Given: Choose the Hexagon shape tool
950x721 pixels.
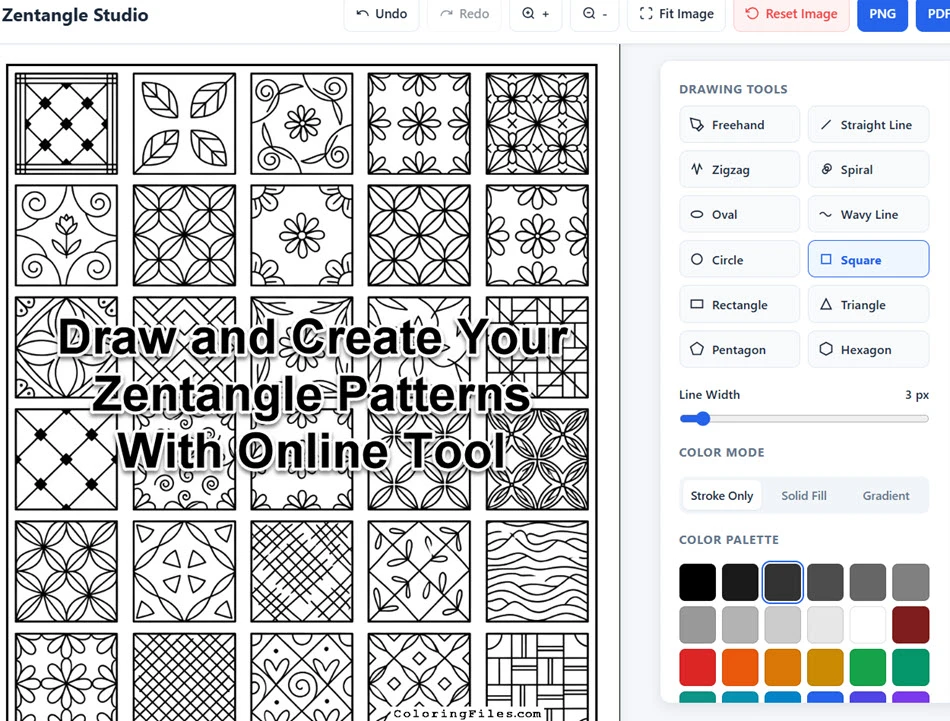Looking at the screenshot, I should click(868, 349).
